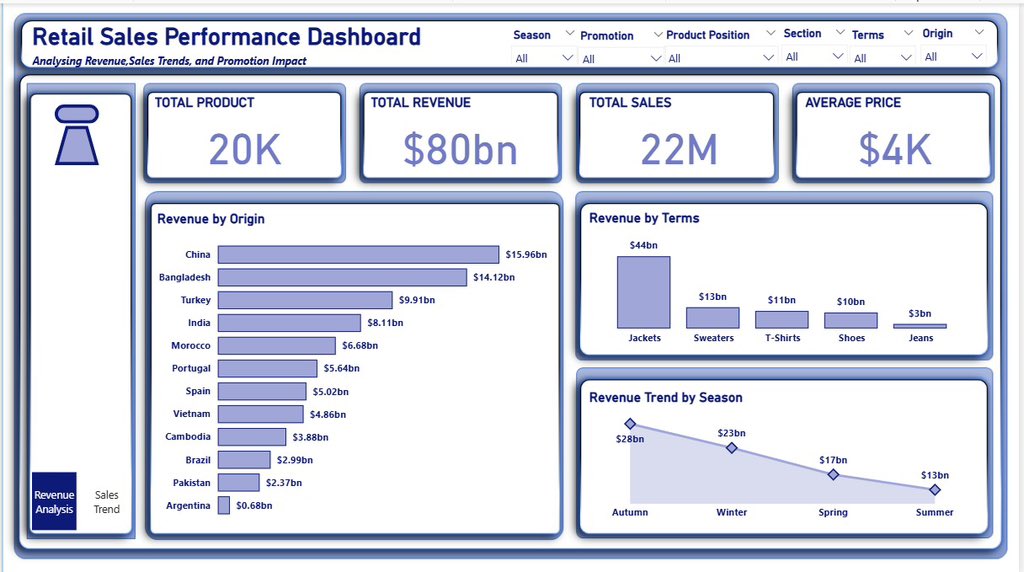The height and width of the screenshot is (572, 1024).
Task: Open the Section filter dropdown
Action: (814, 57)
